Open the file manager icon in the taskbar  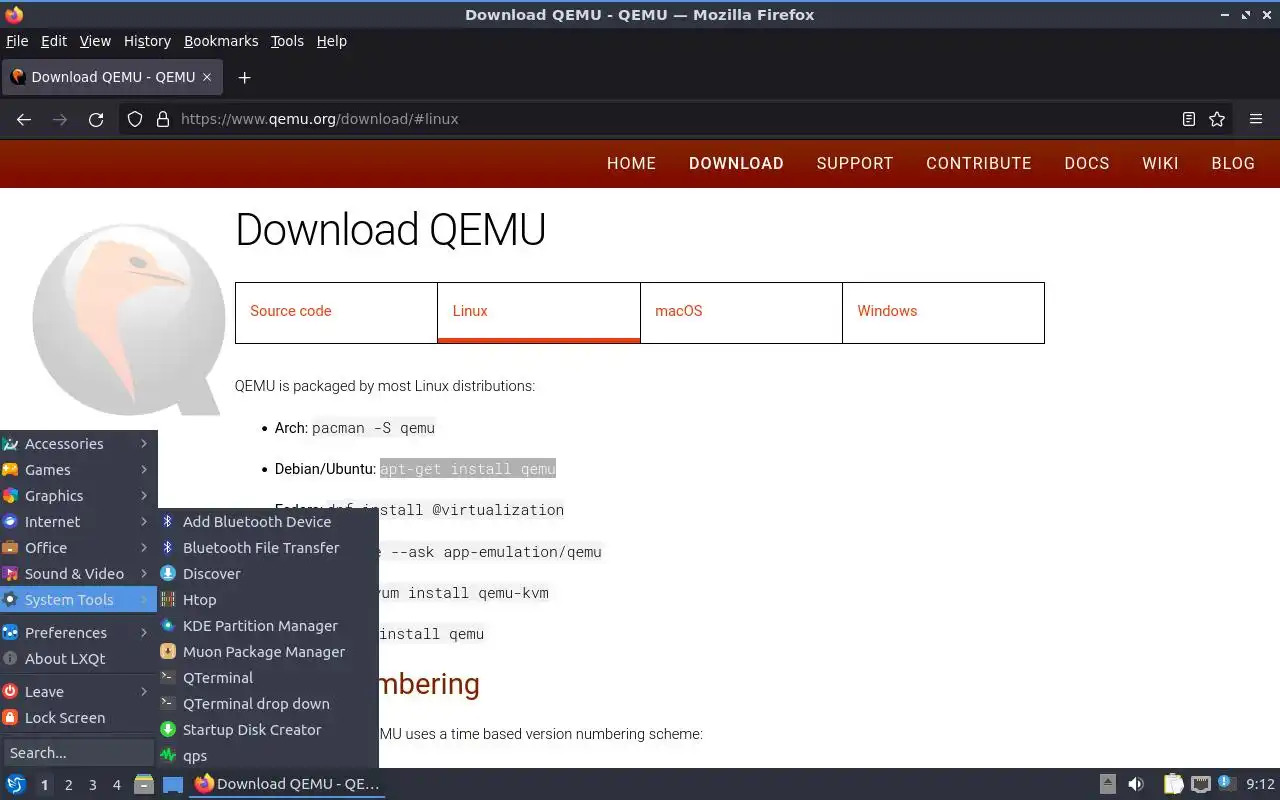tap(144, 784)
